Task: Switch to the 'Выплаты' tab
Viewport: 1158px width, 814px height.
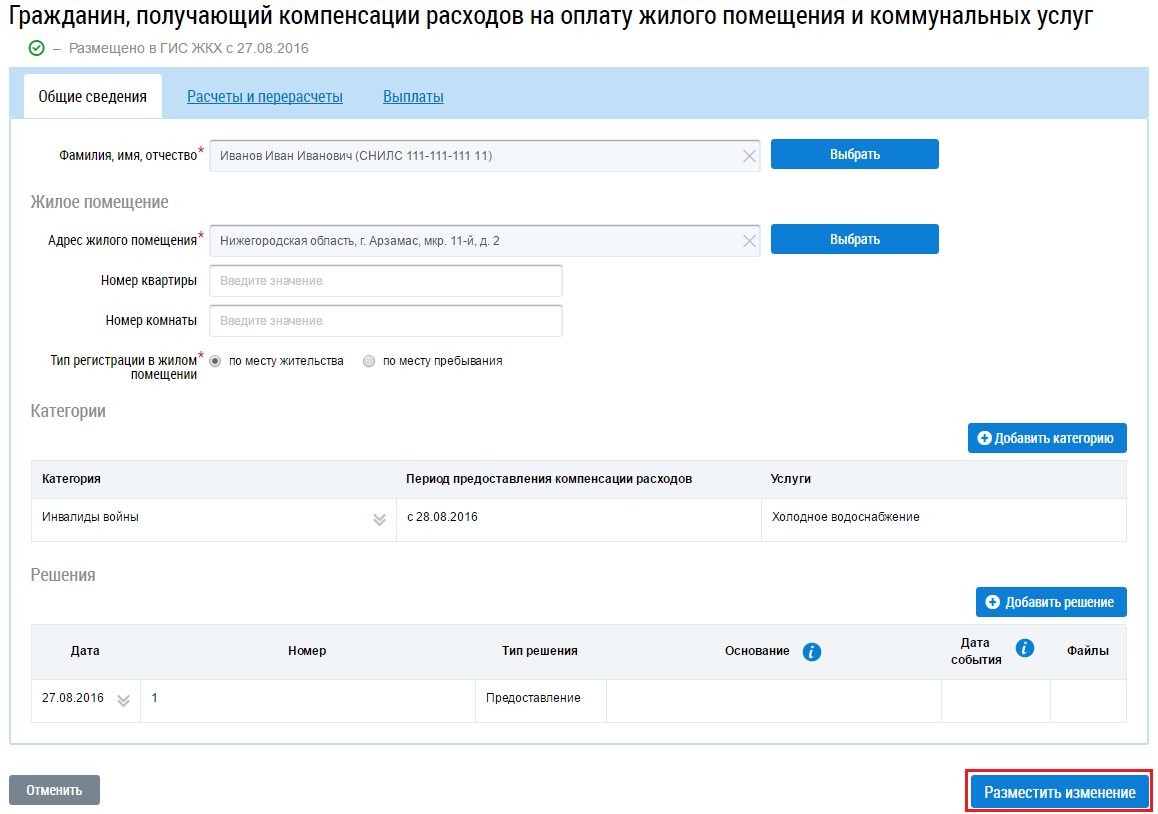Action: click(413, 97)
